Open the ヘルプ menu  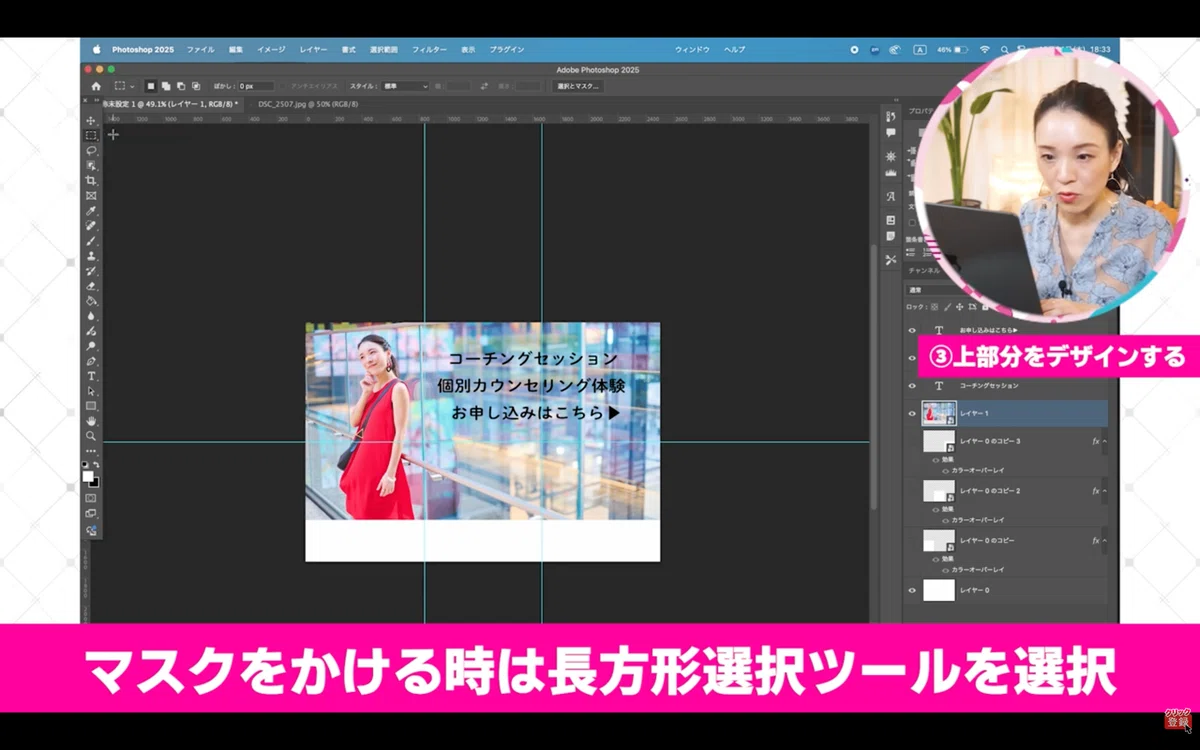pos(735,49)
